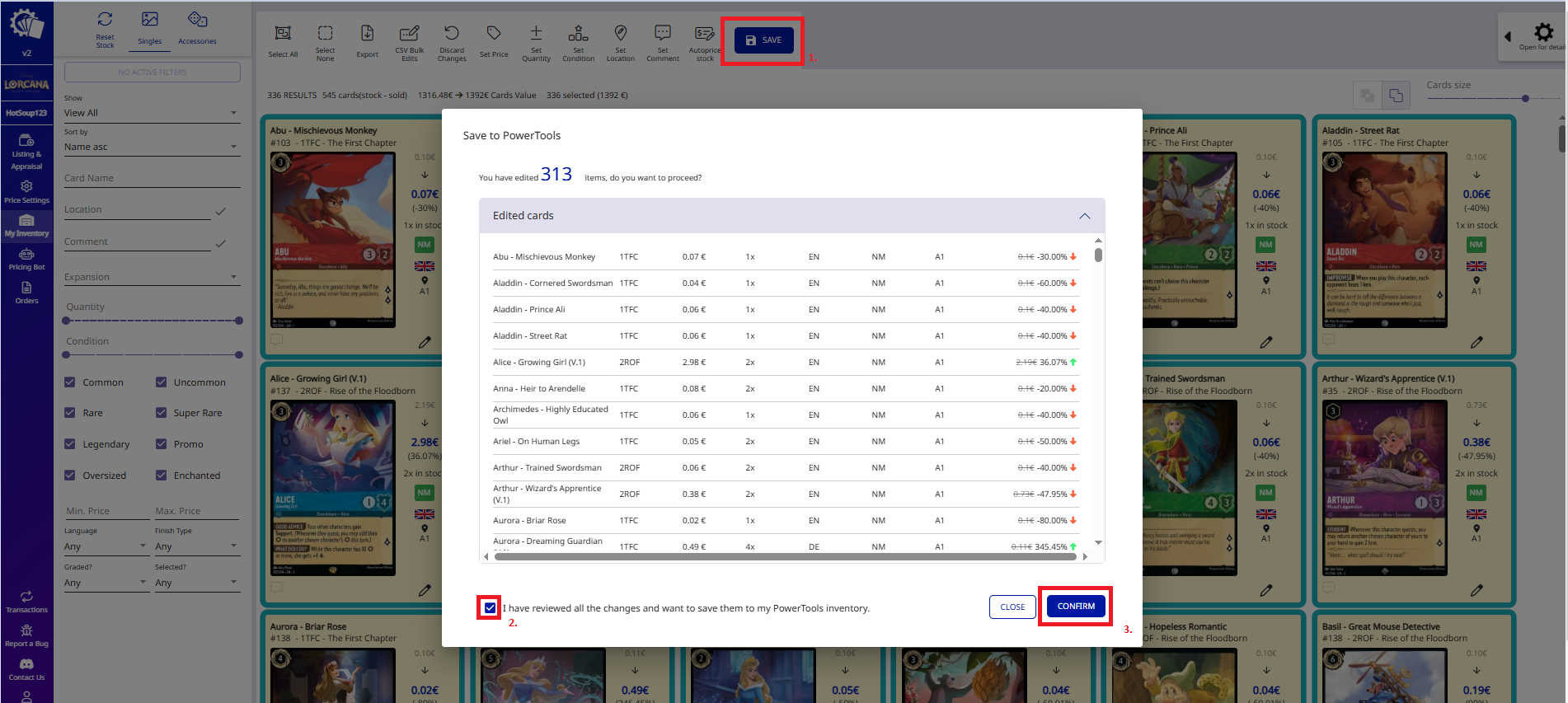Open Transactions in sidebar
The width and height of the screenshot is (1568, 703).
click(26, 602)
